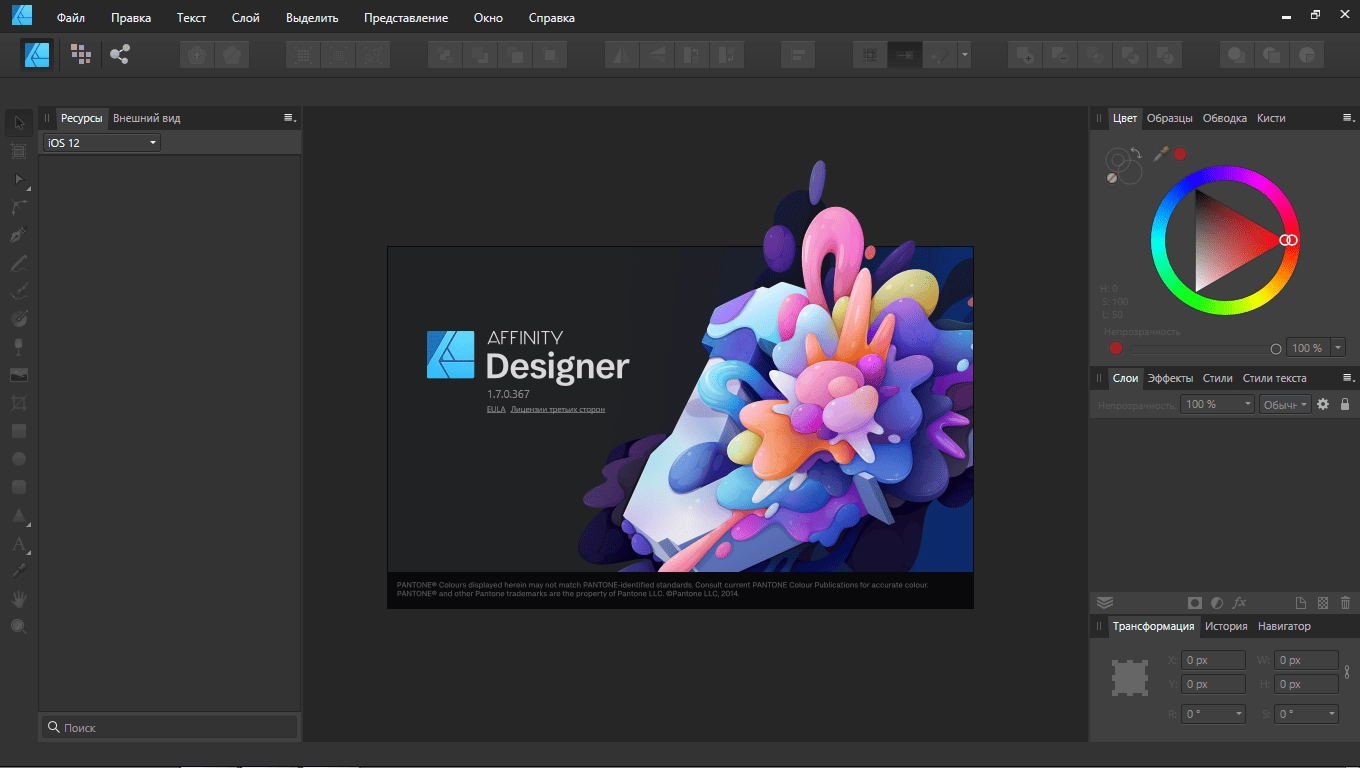
Task: Pick the Corner tool
Action: (x=18, y=207)
